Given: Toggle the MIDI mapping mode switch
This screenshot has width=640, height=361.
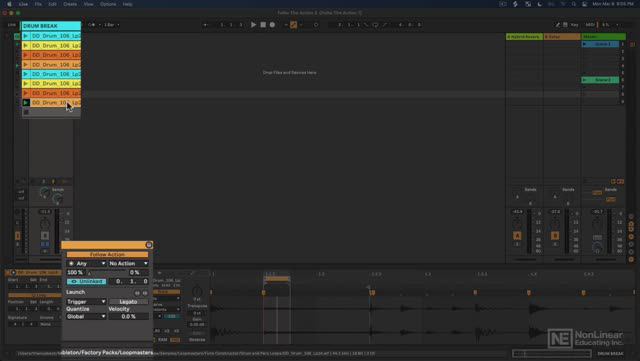Looking at the screenshot, I should pos(590,25).
